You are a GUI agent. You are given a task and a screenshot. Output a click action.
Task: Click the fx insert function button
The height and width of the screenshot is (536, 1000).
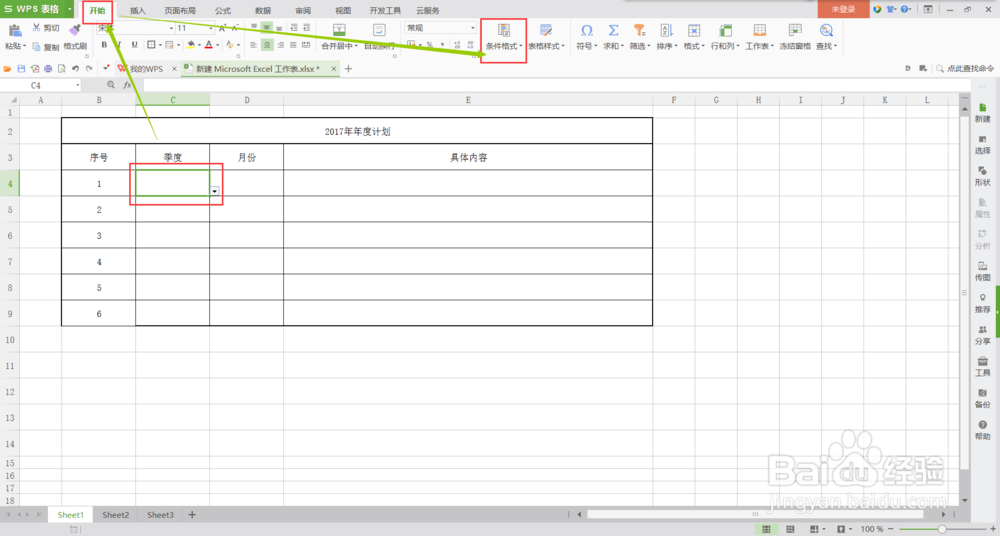point(127,85)
